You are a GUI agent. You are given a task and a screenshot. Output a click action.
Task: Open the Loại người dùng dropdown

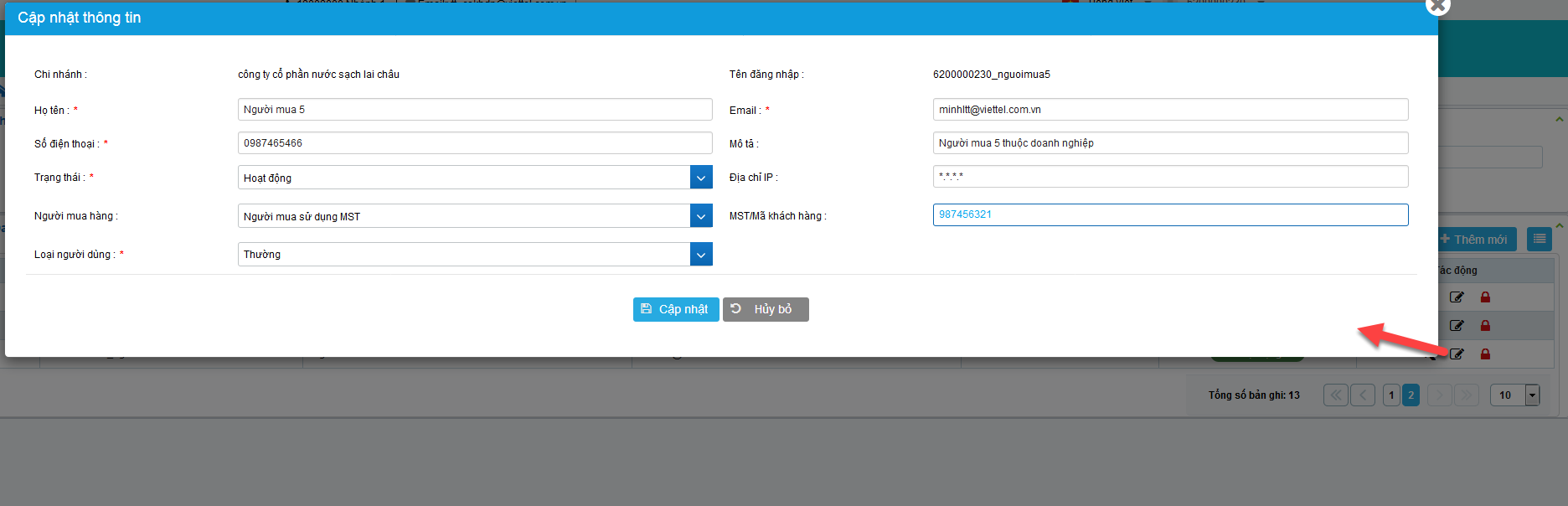point(700,255)
